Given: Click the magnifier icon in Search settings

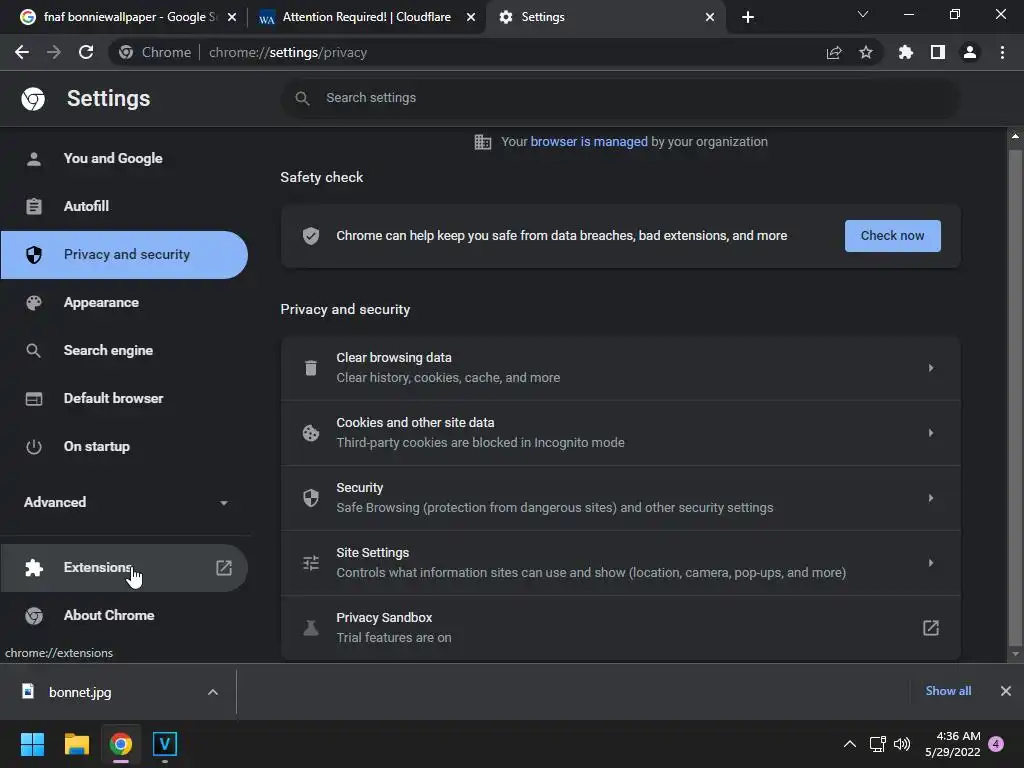Looking at the screenshot, I should click(x=302, y=98).
